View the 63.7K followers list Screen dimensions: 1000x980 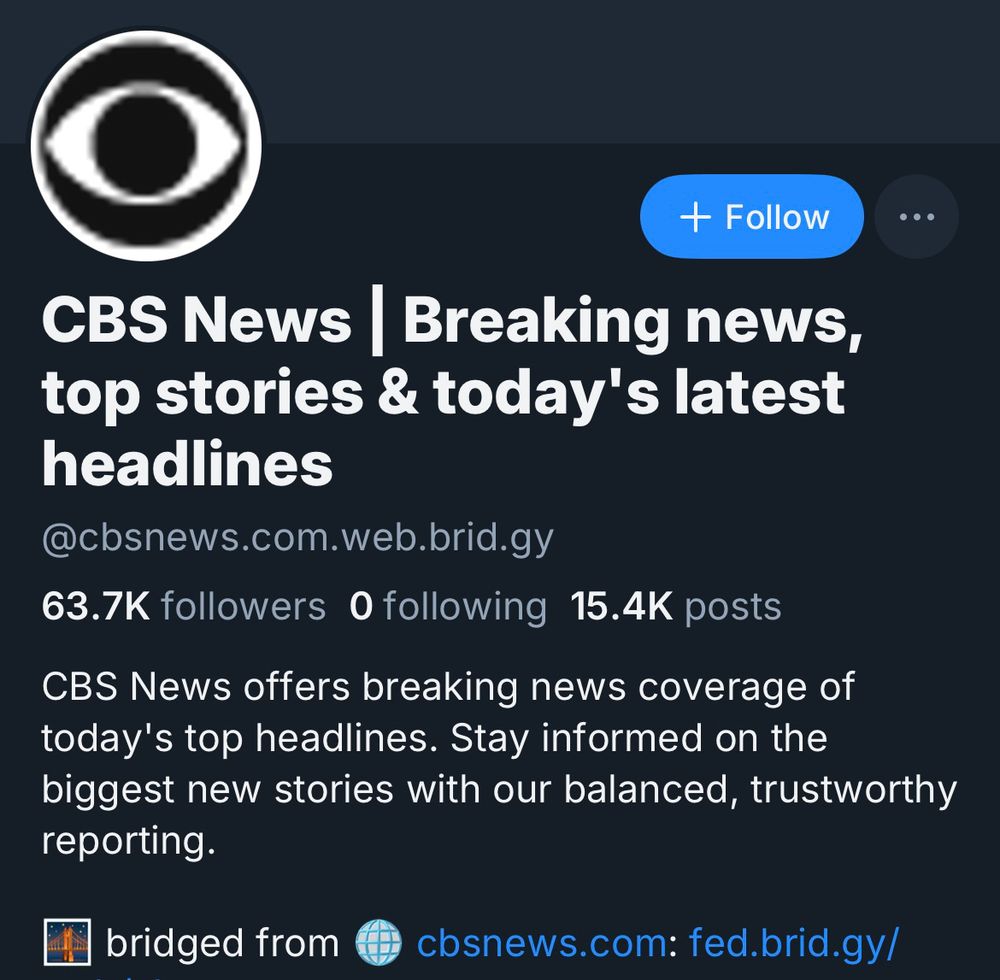click(x=184, y=606)
